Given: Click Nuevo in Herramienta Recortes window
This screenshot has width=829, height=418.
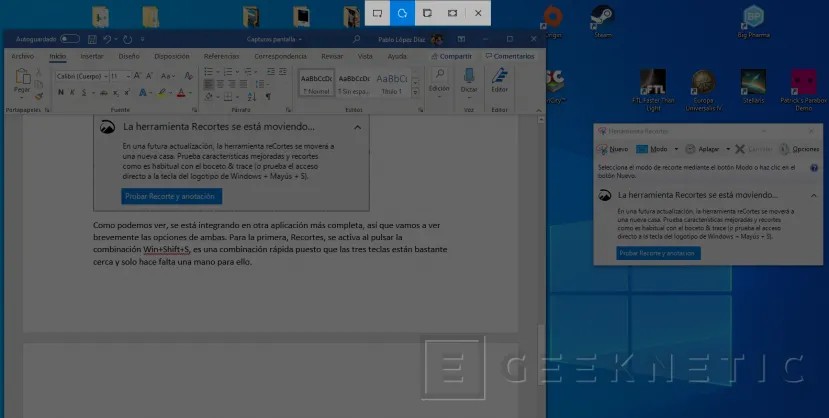Looking at the screenshot, I should [613, 149].
